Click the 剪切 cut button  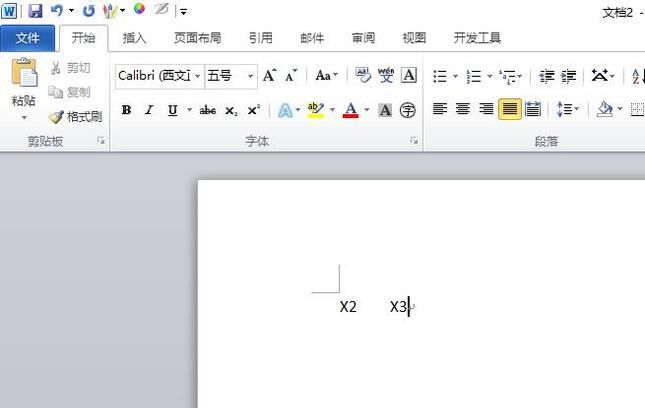pos(70,68)
